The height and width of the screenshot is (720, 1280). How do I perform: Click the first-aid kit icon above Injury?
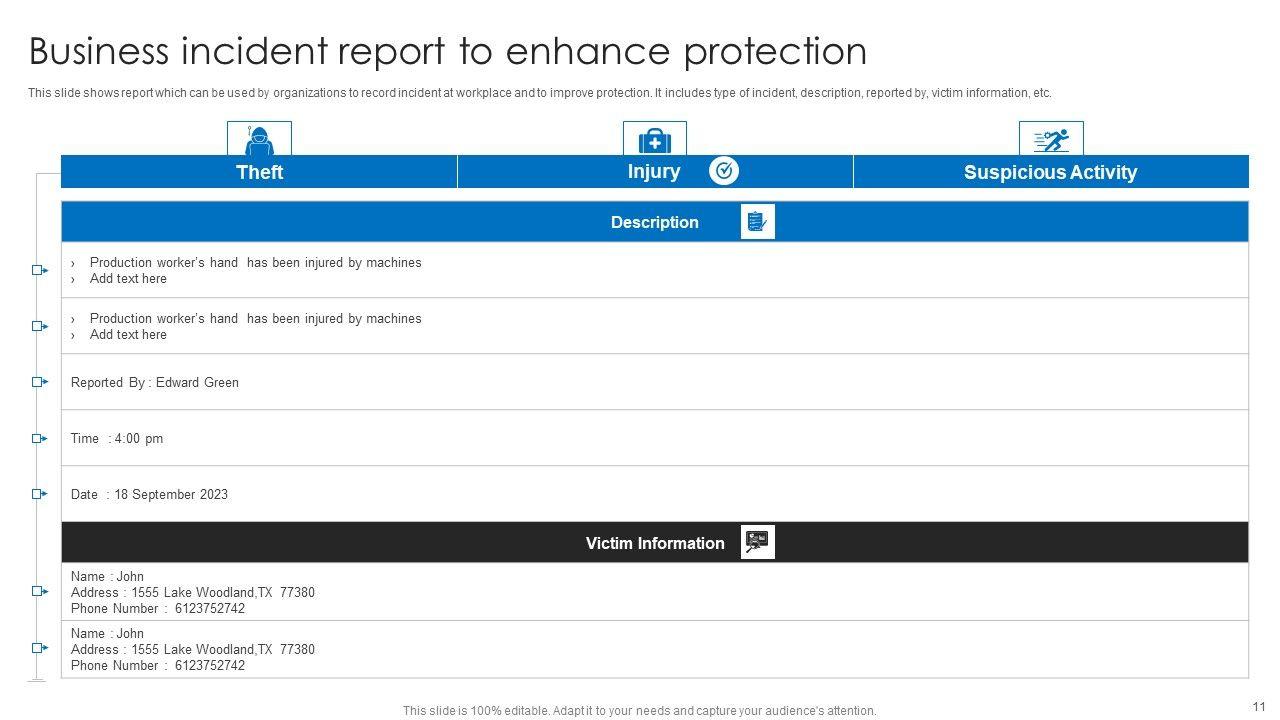click(x=655, y=140)
